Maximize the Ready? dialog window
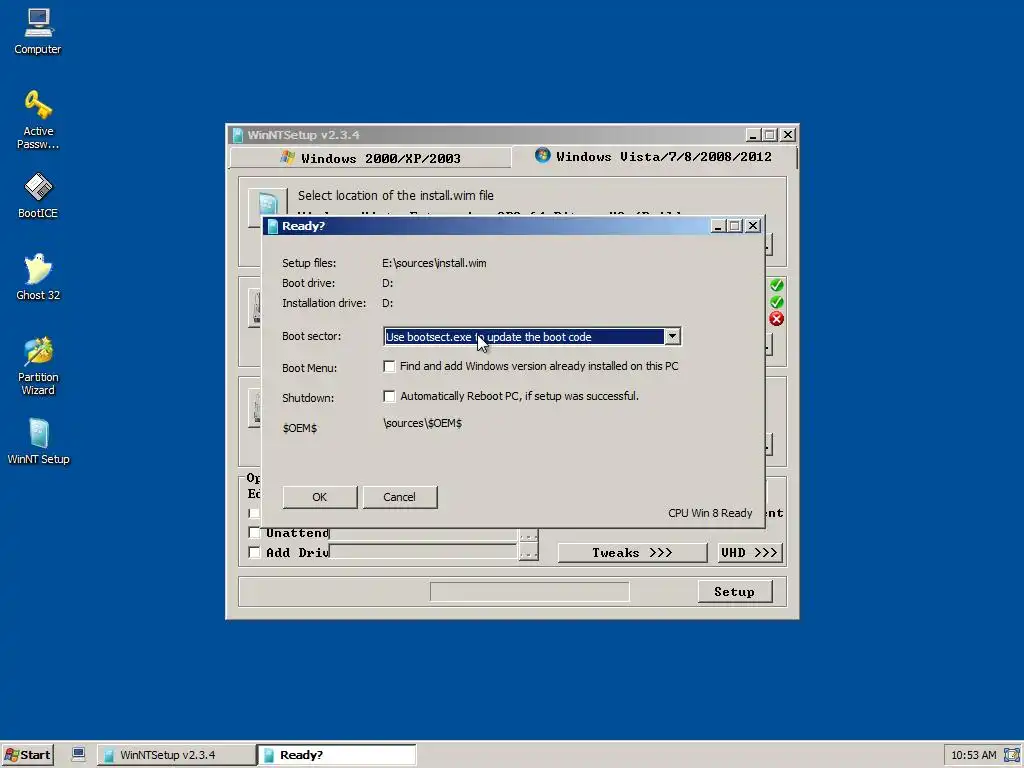The image size is (1024, 768). point(735,226)
